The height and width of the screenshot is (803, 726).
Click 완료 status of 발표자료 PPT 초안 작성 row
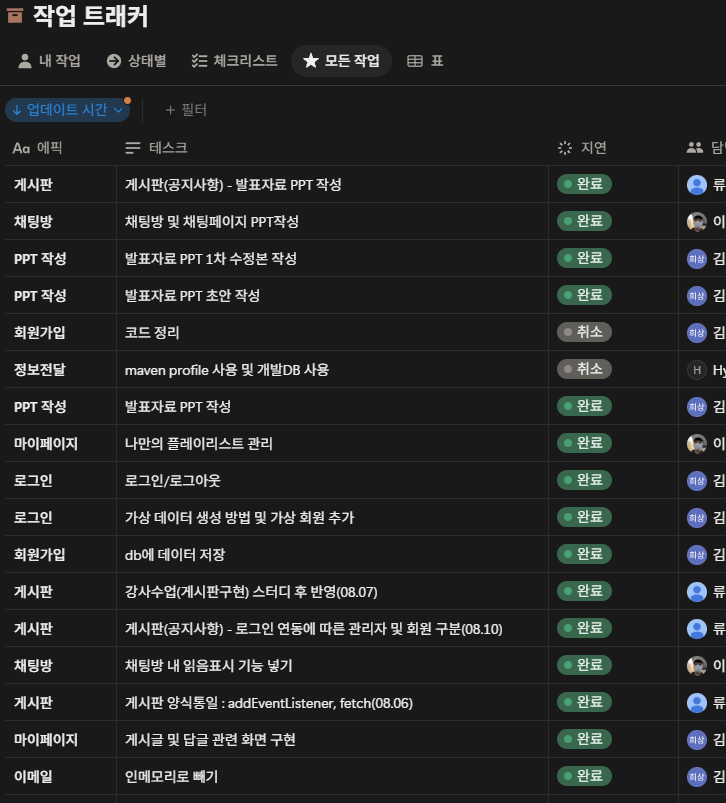(x=584, y=295)
